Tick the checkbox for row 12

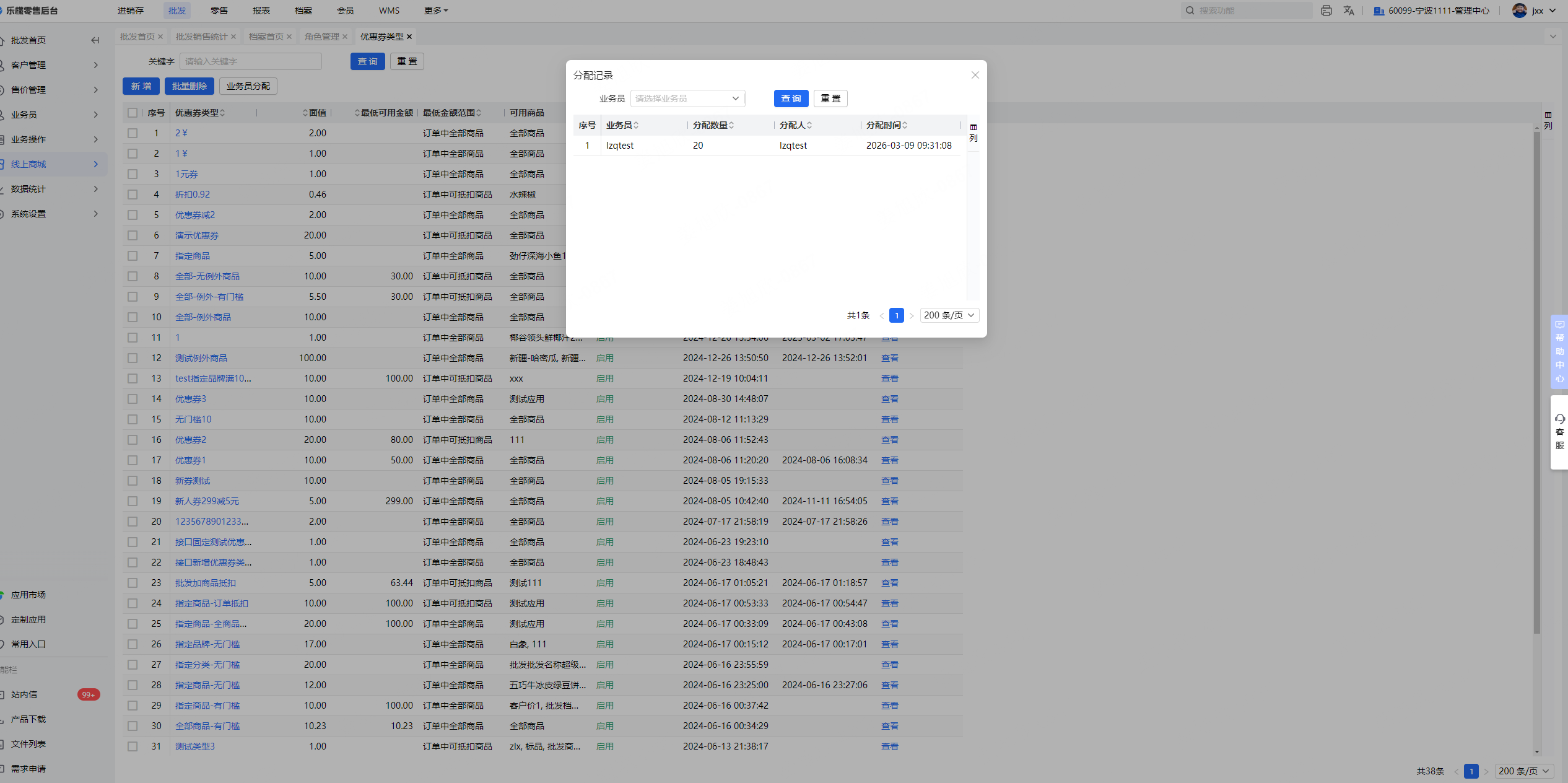[133, 358]
